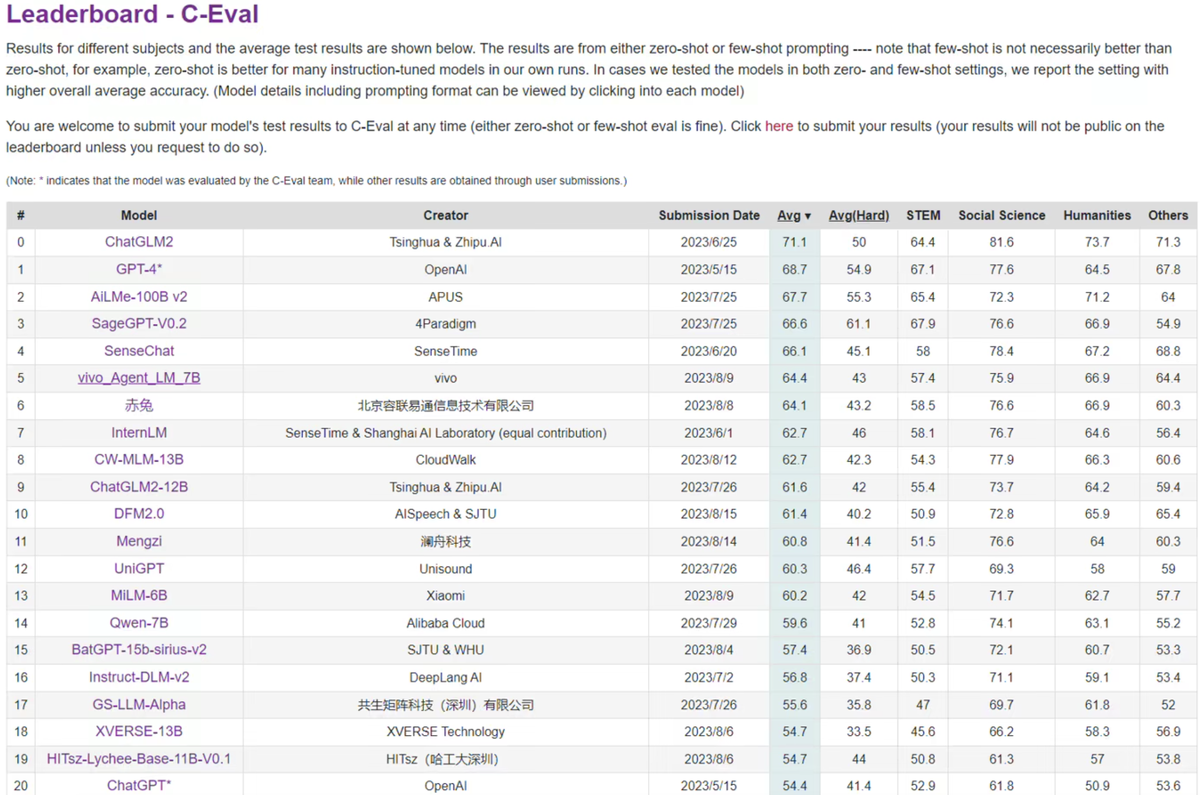Open the Qwen-7B model page
The width and height of the screenshot is (1200, 795).
click(x=139, y=623)
